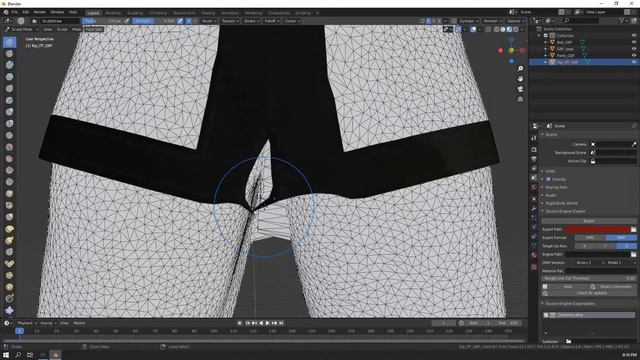Open the Render properties tab

534,149
